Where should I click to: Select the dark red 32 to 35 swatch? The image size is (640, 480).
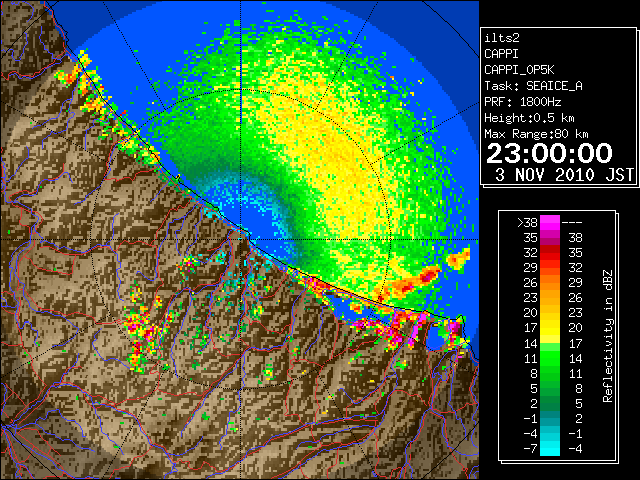point(550,252)
